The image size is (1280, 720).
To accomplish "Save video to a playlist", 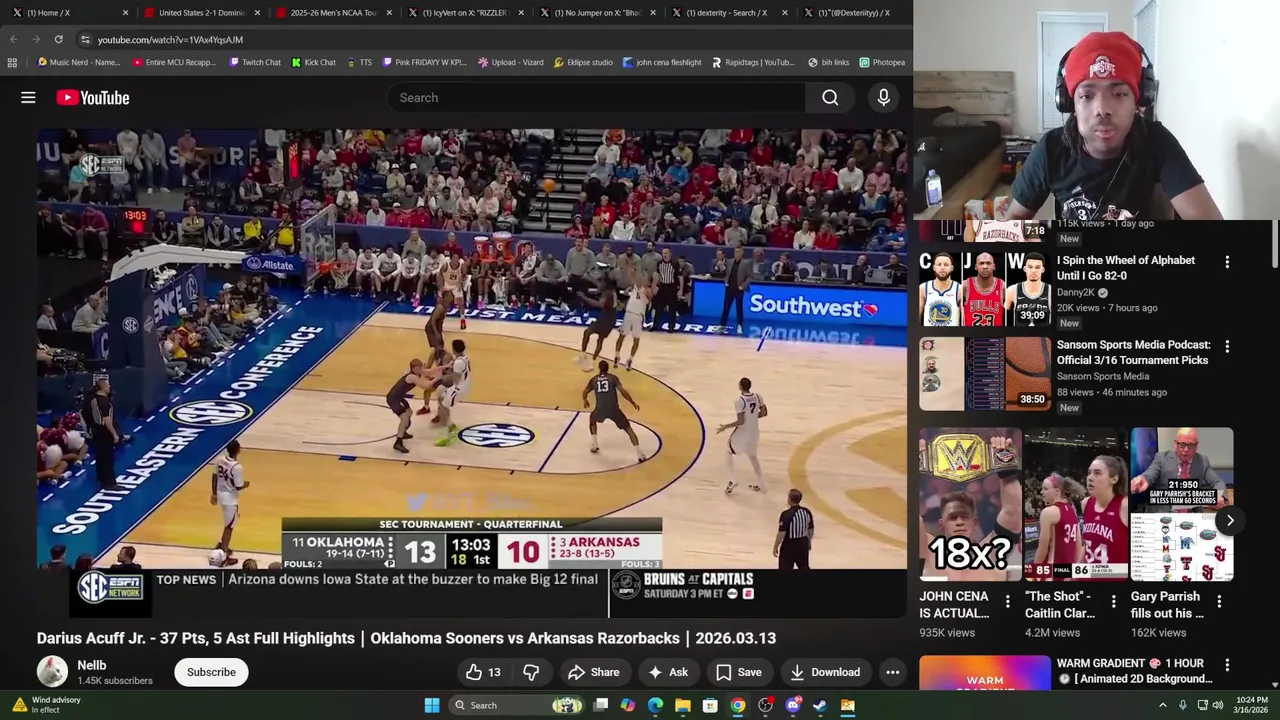I will point(738,672).
